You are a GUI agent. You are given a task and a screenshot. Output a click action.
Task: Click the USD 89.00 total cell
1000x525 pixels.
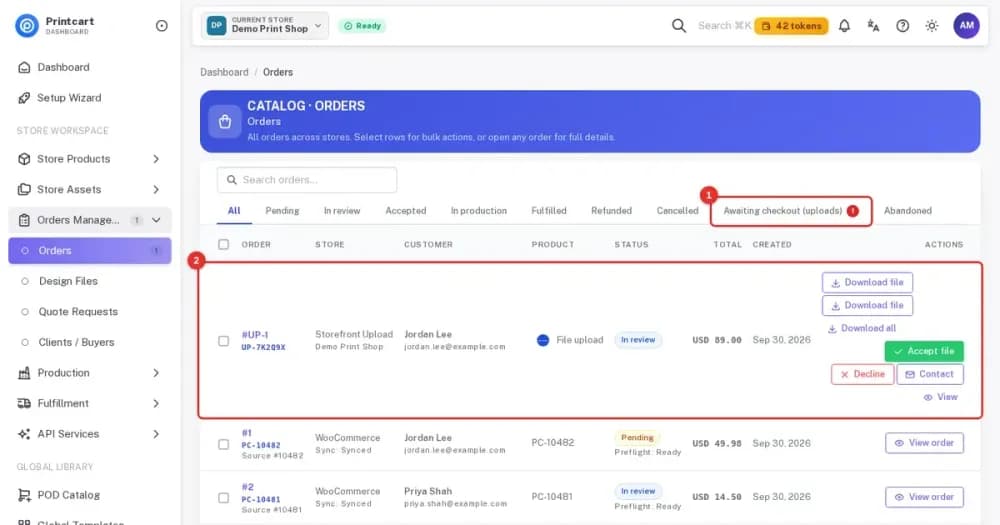pos(717,340)
